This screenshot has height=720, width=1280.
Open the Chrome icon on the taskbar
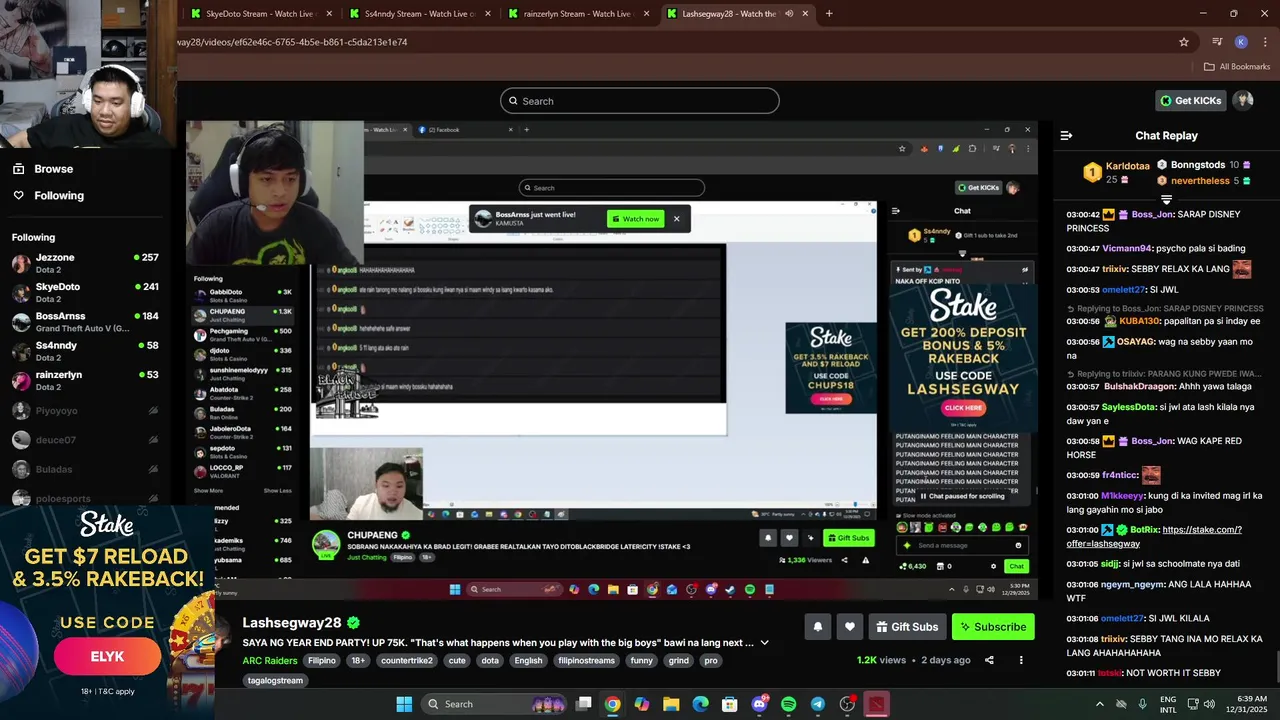(612, 704)
